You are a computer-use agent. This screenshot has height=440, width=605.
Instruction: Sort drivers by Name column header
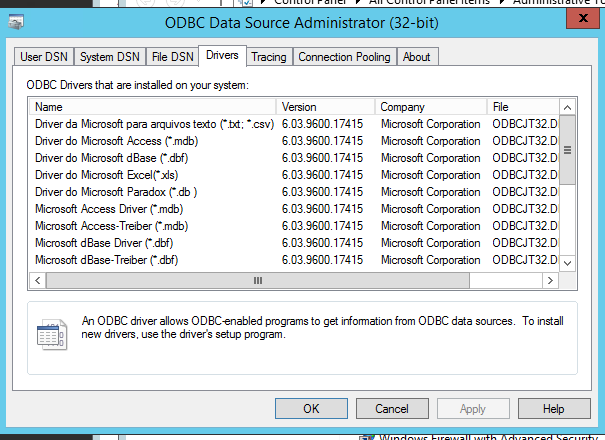pyautogui.click(x=152, y=107)
